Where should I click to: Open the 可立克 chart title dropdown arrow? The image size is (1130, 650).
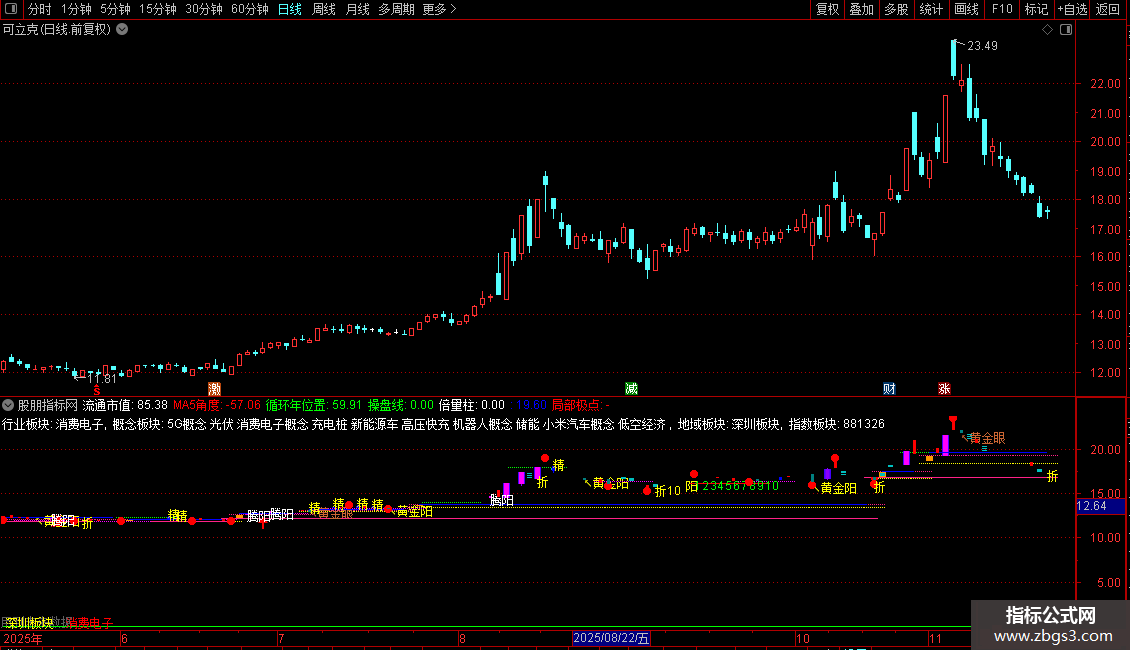point(123,30)
